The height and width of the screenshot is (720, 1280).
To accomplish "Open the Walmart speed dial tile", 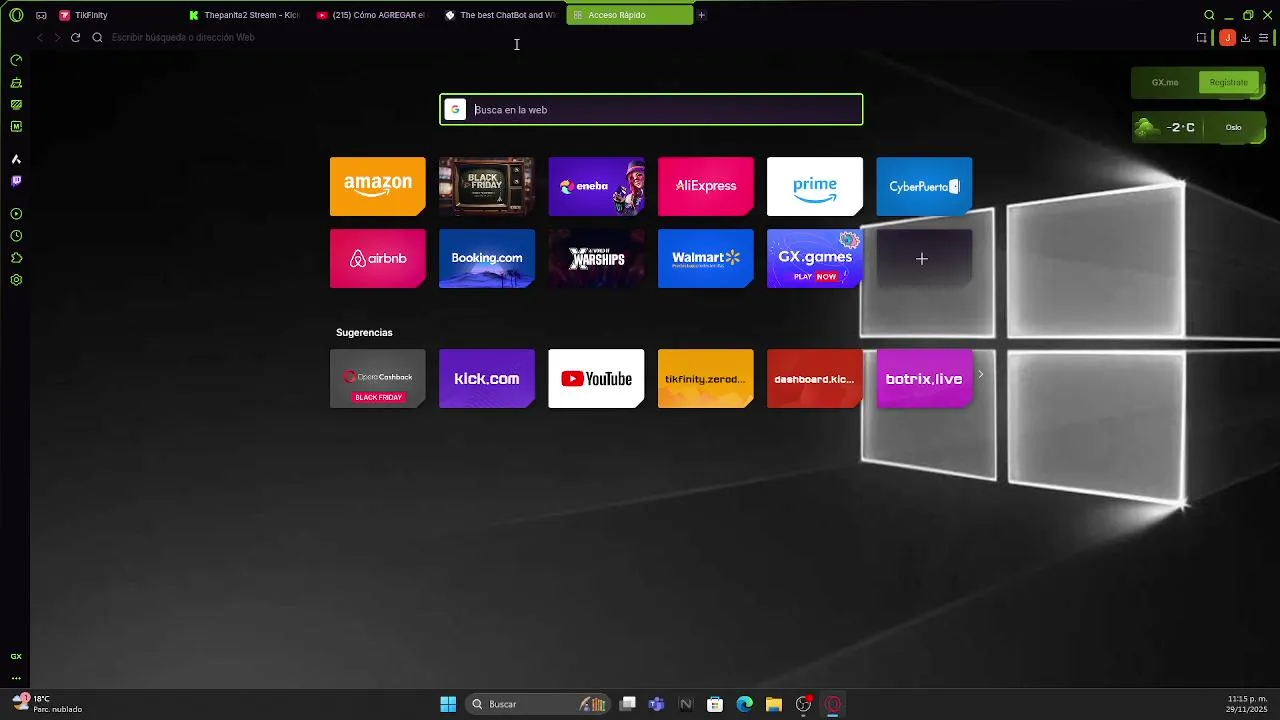I will coord(705,258).
